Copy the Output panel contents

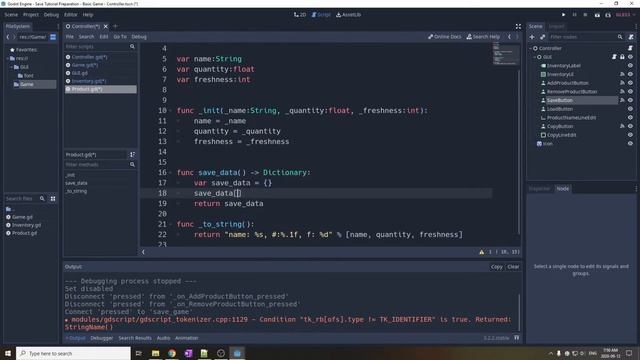click(496, 267)
